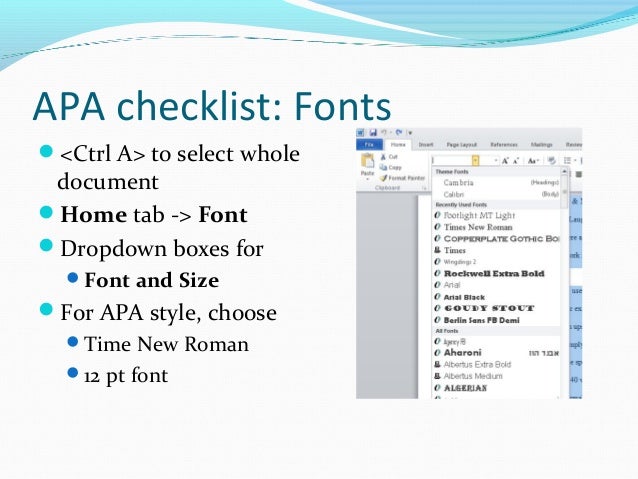Open the Mailings tab
The width and height of the screenshot is (638, 479).
pos(542,144)
